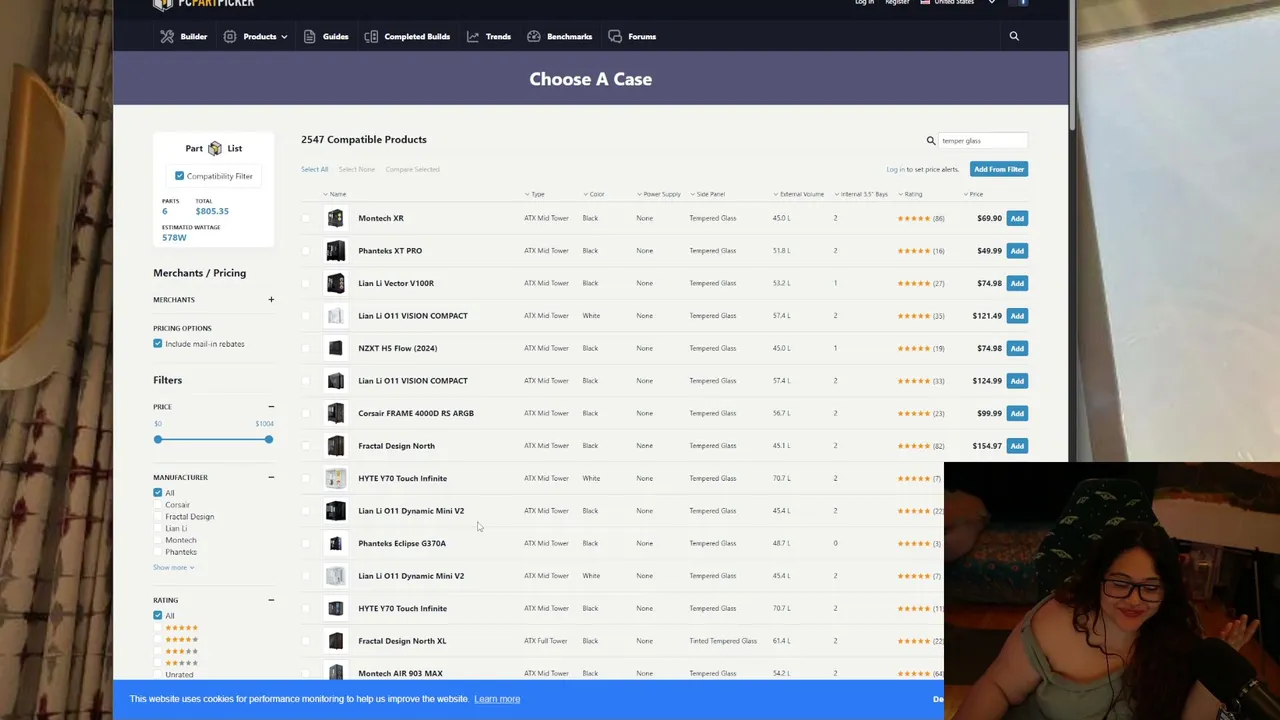Image resolution: width=1280 pixels, height=720 pixels.
Task: Check the Montech manufacturer filter
Action: point(157,540)
